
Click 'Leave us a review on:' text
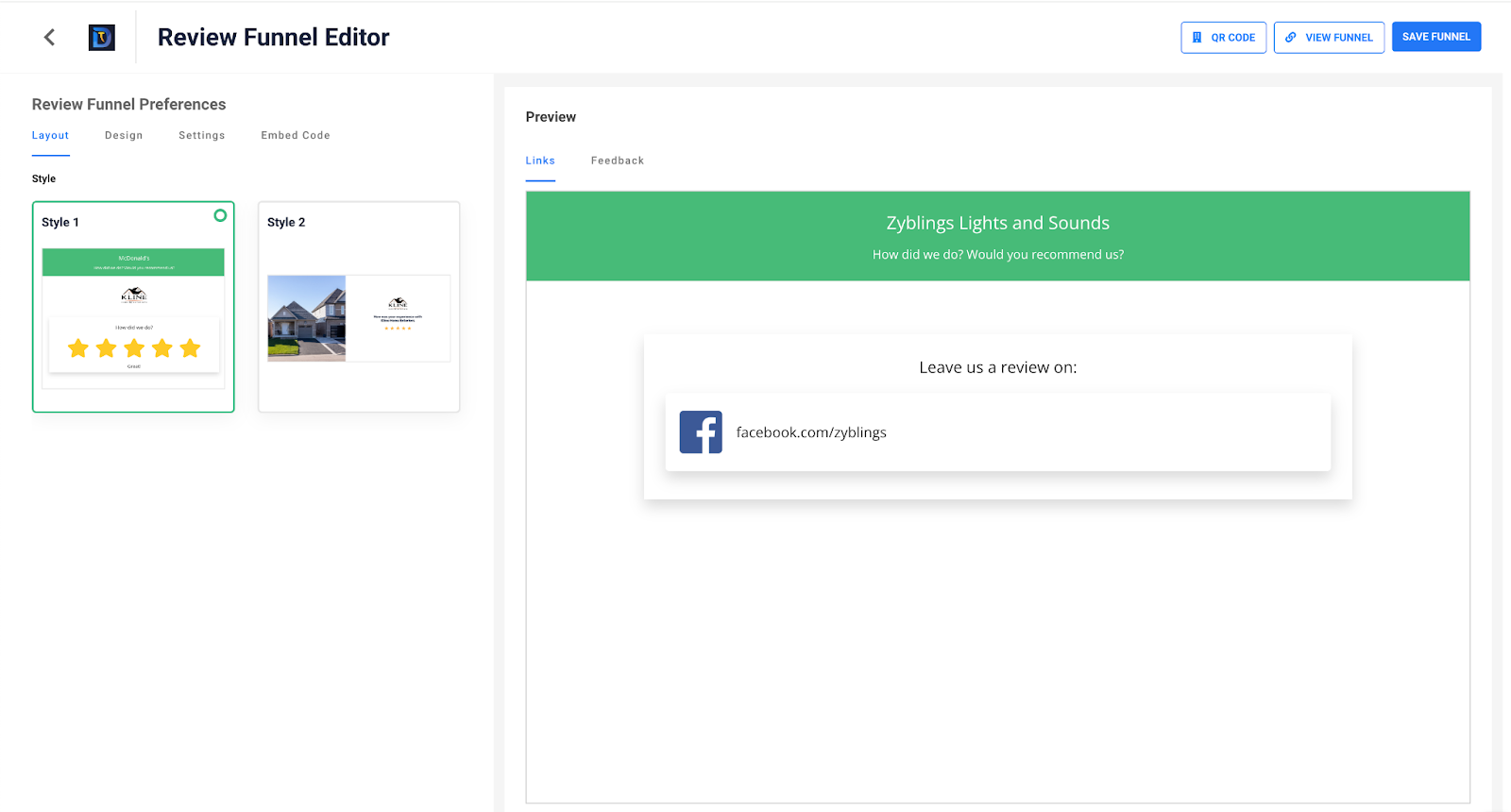998,367
